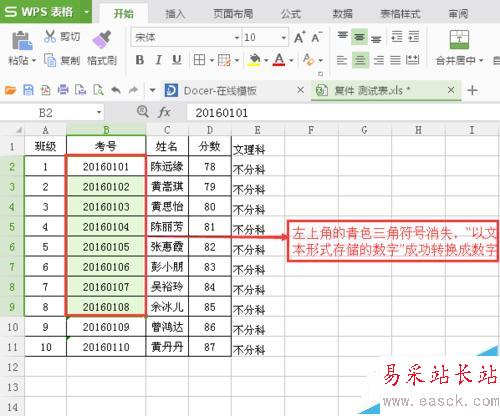The height and width of the screenshot is (416, 500).
Task: Expand the Merge and Center dropdown arrow
Action: pyautogui.click(x=481, y=61)
